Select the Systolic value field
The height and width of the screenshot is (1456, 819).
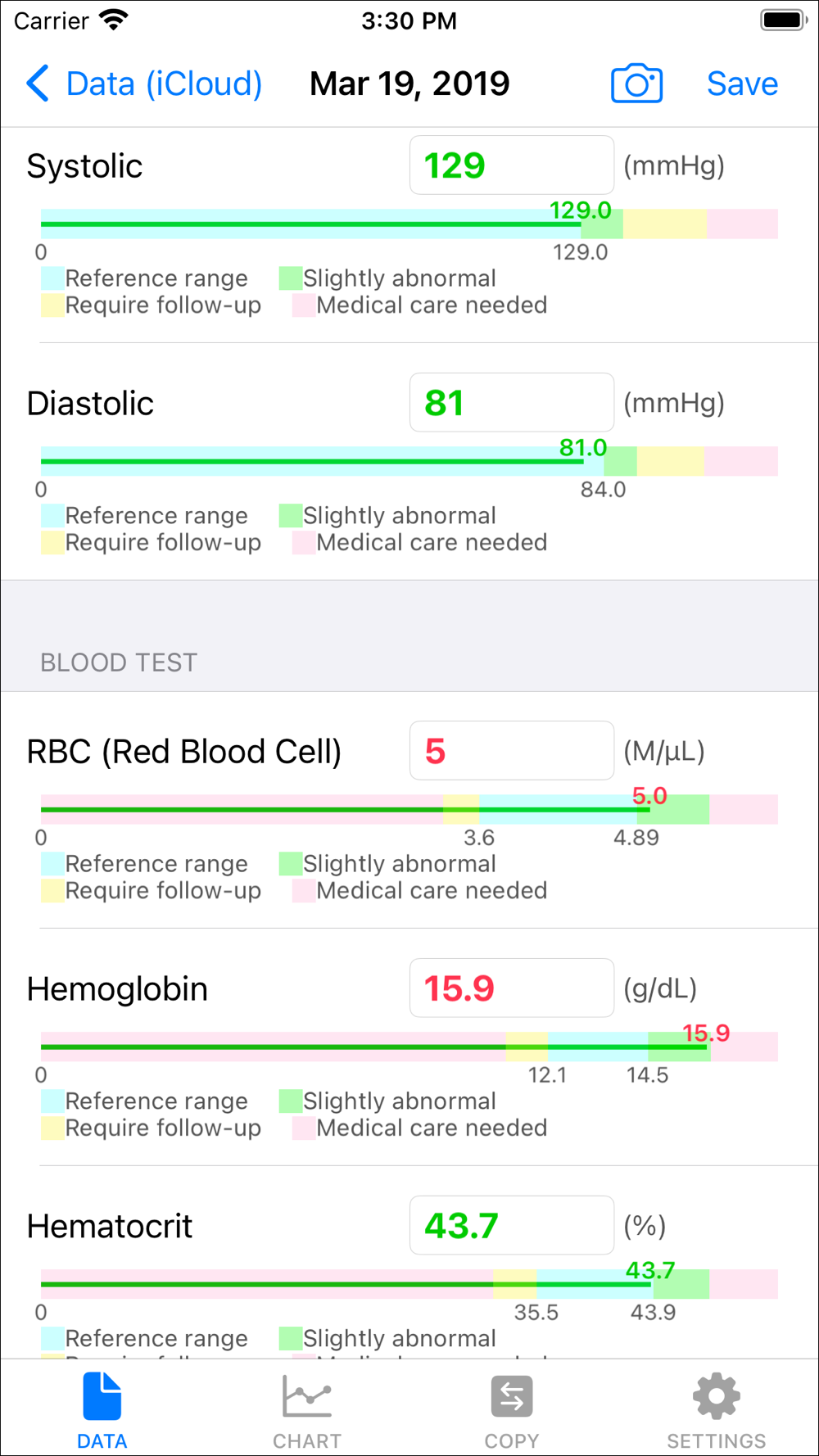(511, 165)
